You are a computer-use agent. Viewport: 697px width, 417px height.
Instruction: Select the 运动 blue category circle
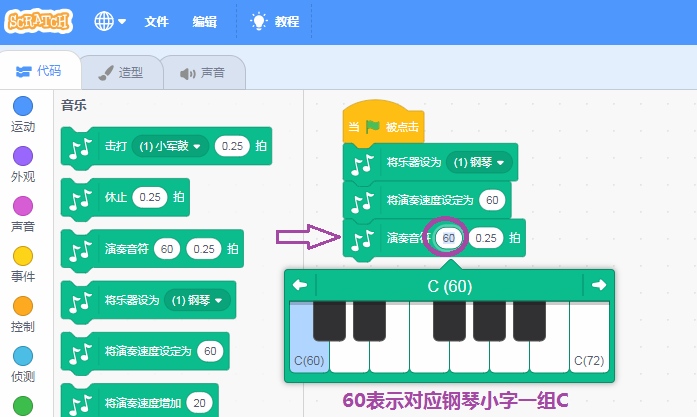[23, 106]
